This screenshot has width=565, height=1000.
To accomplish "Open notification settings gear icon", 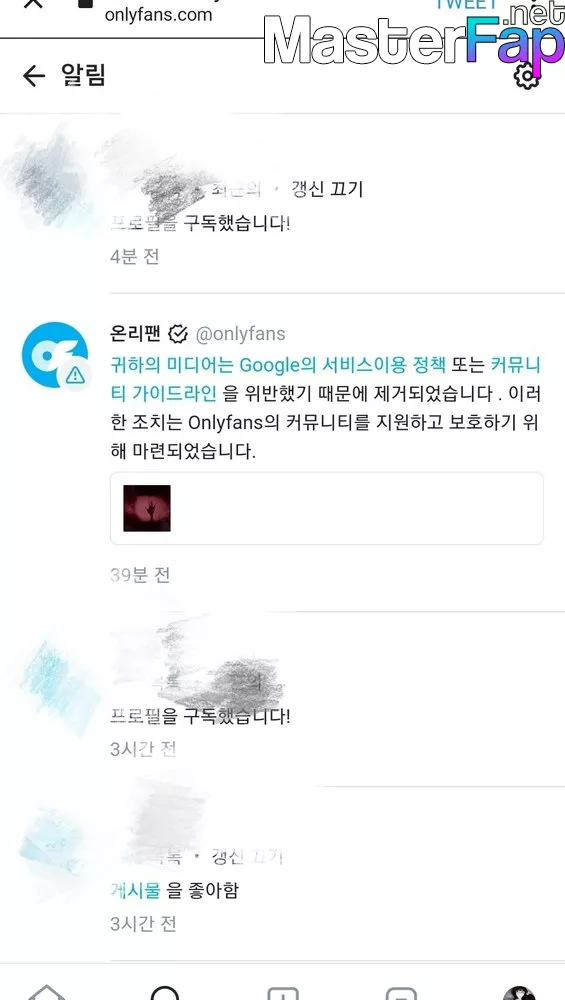I will point(527,76).
